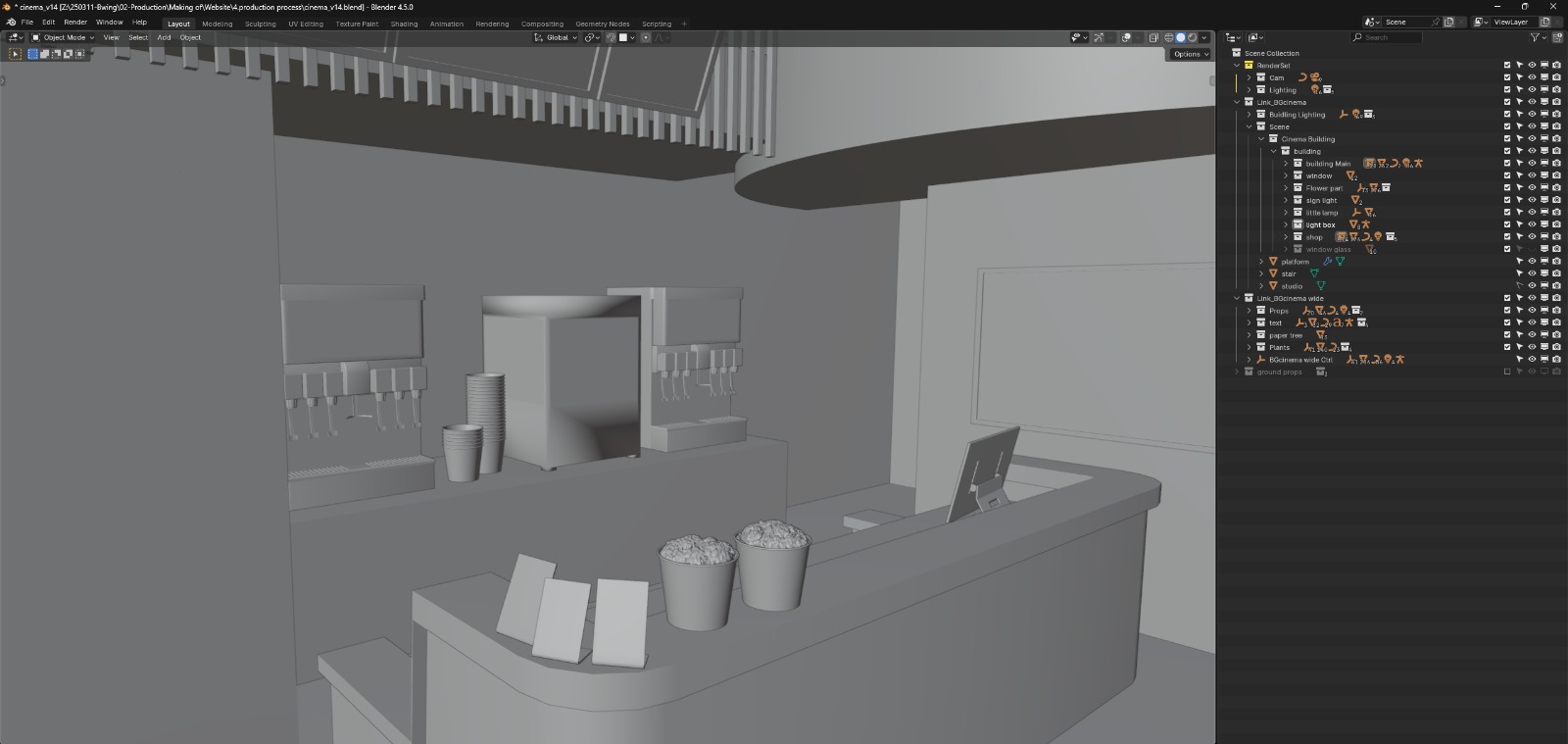This screenshot has width=1568, height=744.
Task: Switch to wireframe viewport shading
Action: pyautogui.click(x=1168, y=37)
